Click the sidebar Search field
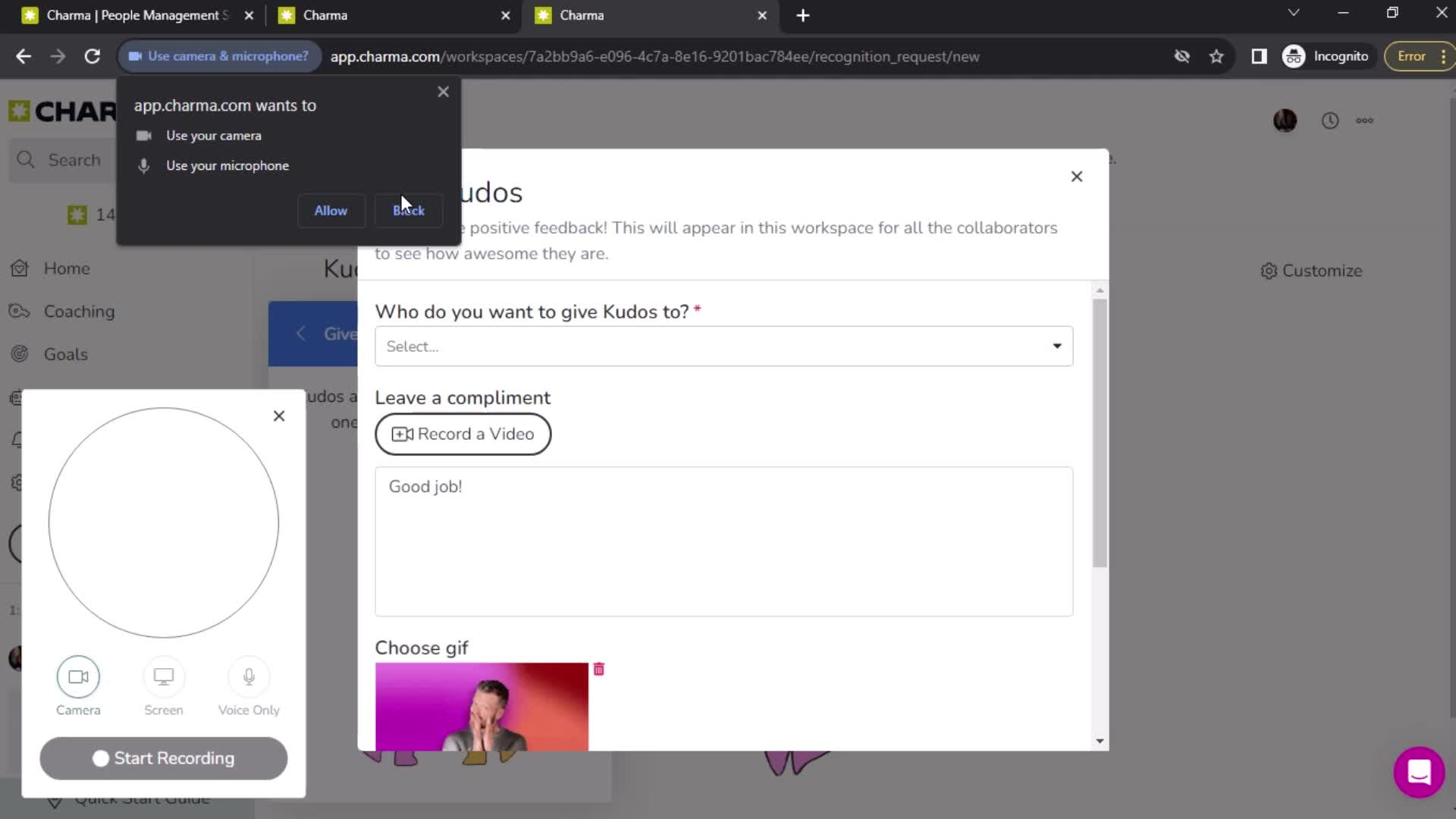Viewport: 1456px width, 819px height. tap(62, 160)
